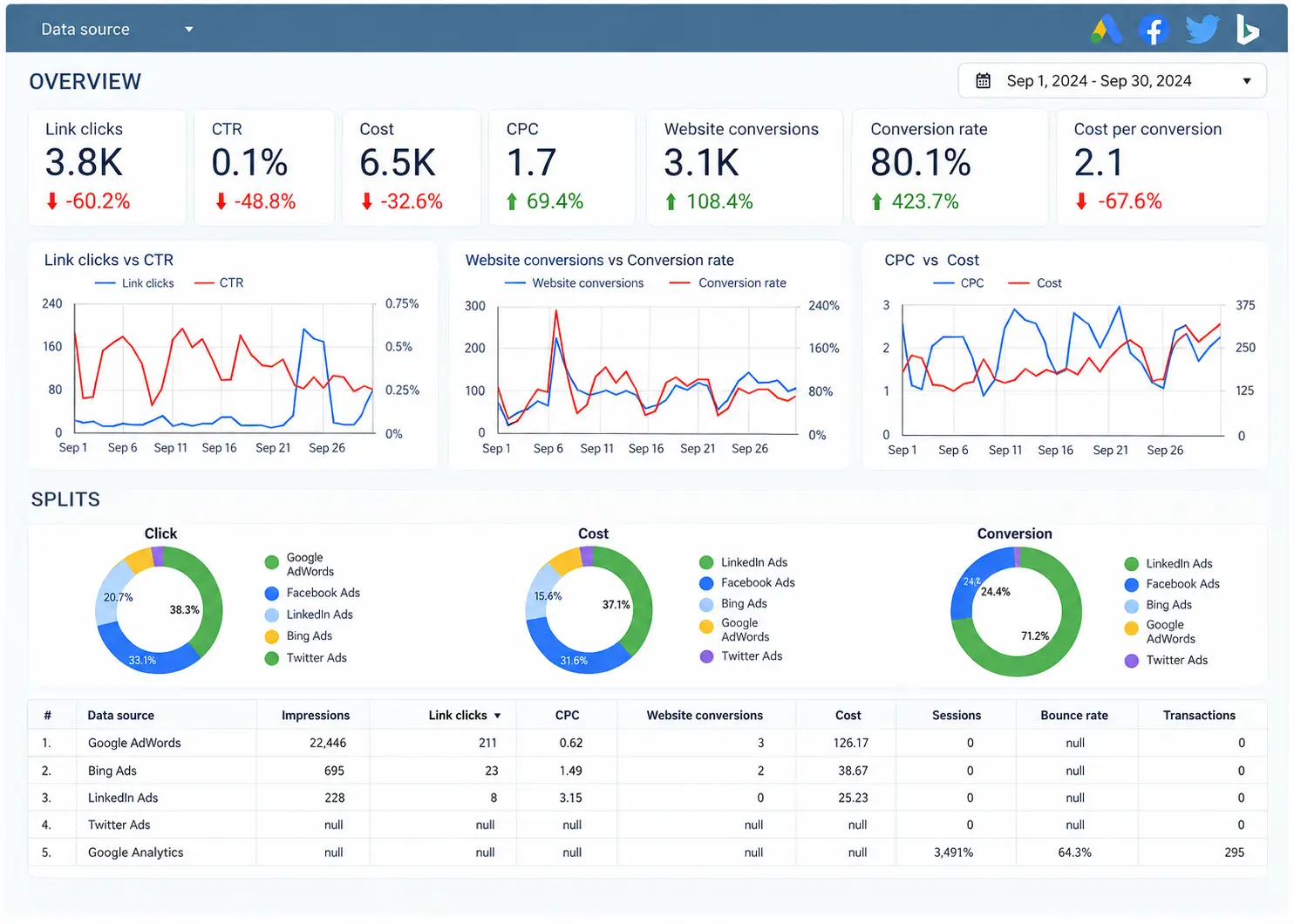The height and width of the screenshot is (924, 1294).
Task: Click the 64.3% bounce rate cell
Action: click(1074, 853)
